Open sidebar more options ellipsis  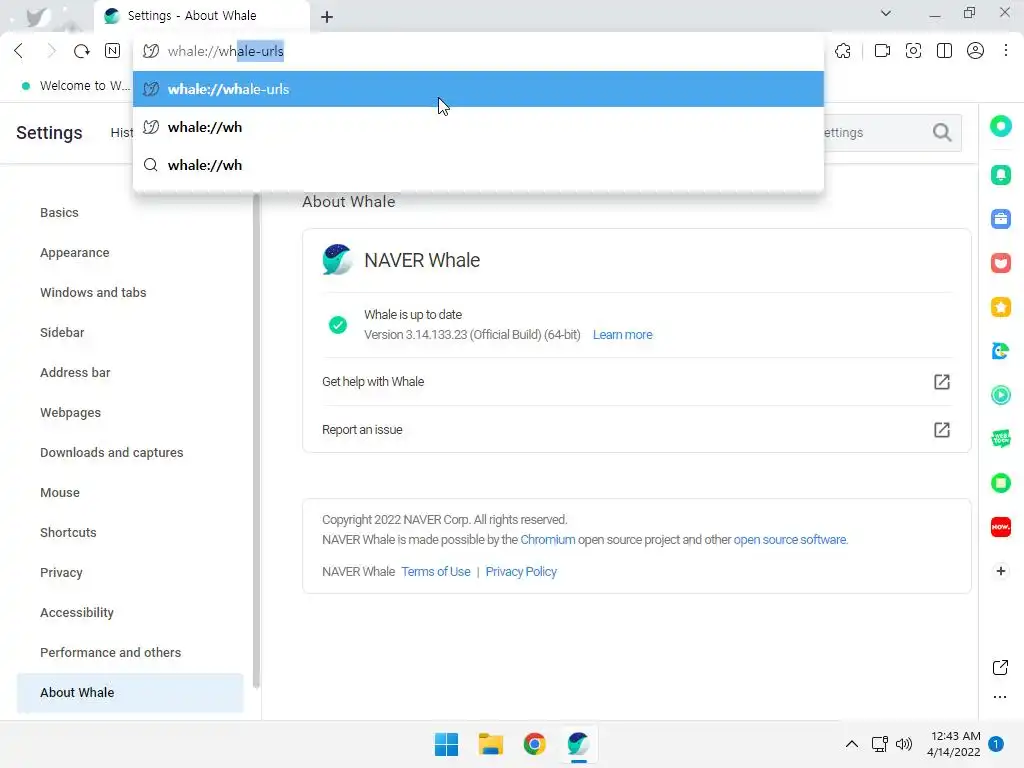click(1000, 697)
